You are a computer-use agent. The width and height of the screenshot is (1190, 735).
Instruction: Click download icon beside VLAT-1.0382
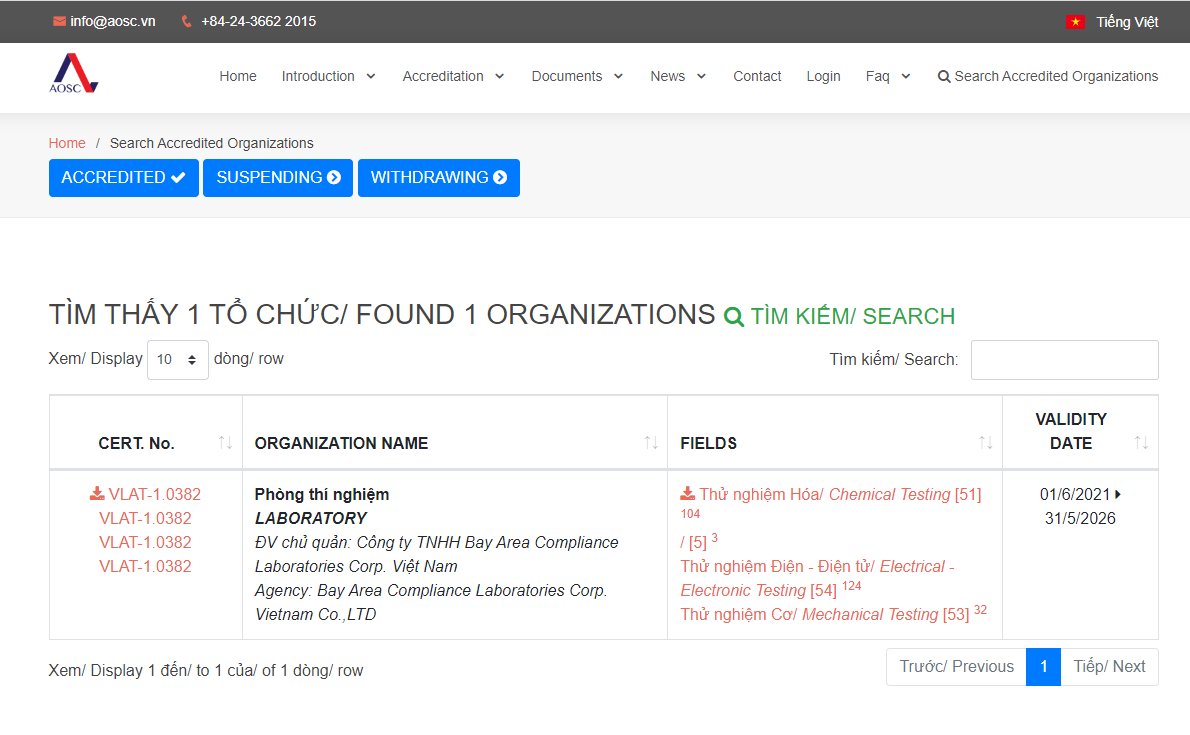coord(97,494)
